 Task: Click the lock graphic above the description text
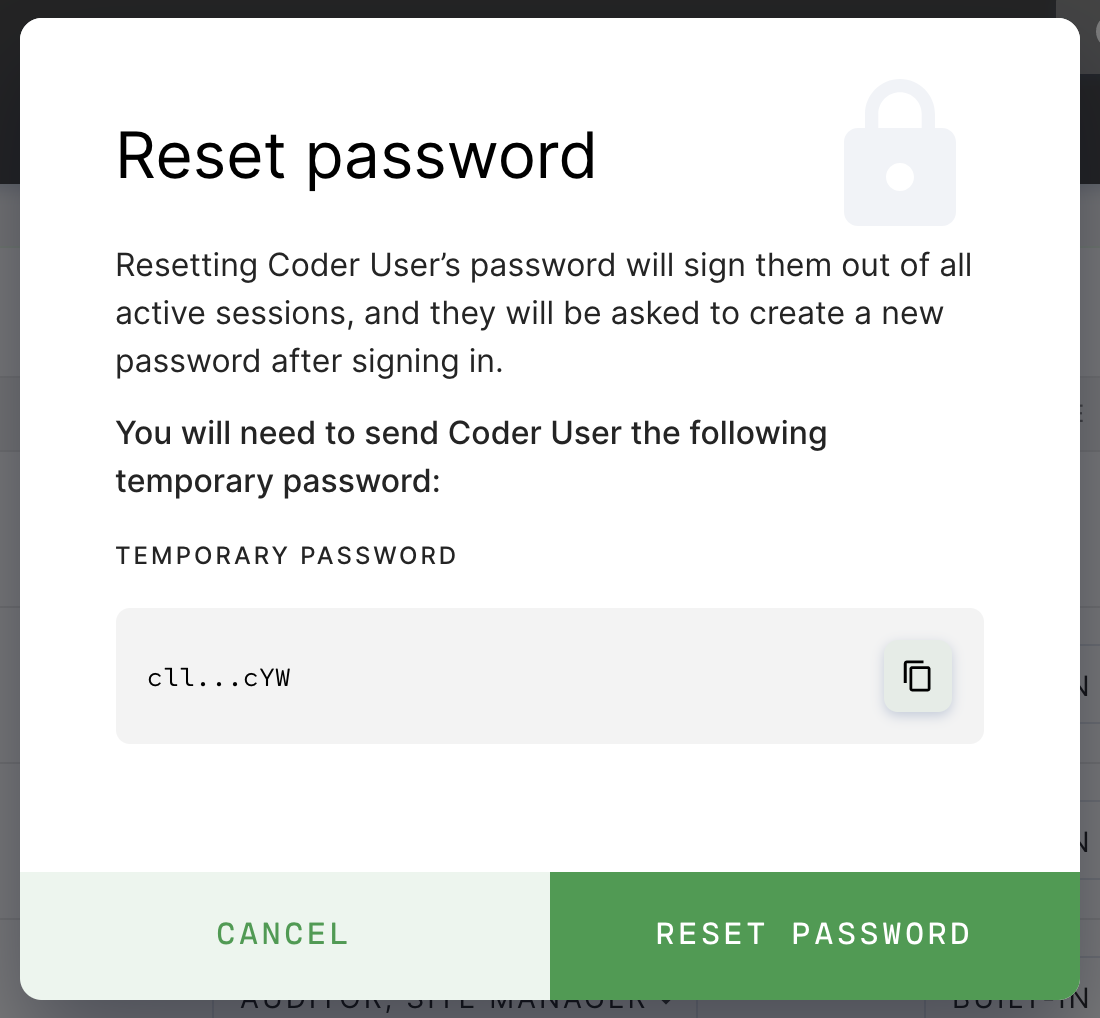[899, 152]
